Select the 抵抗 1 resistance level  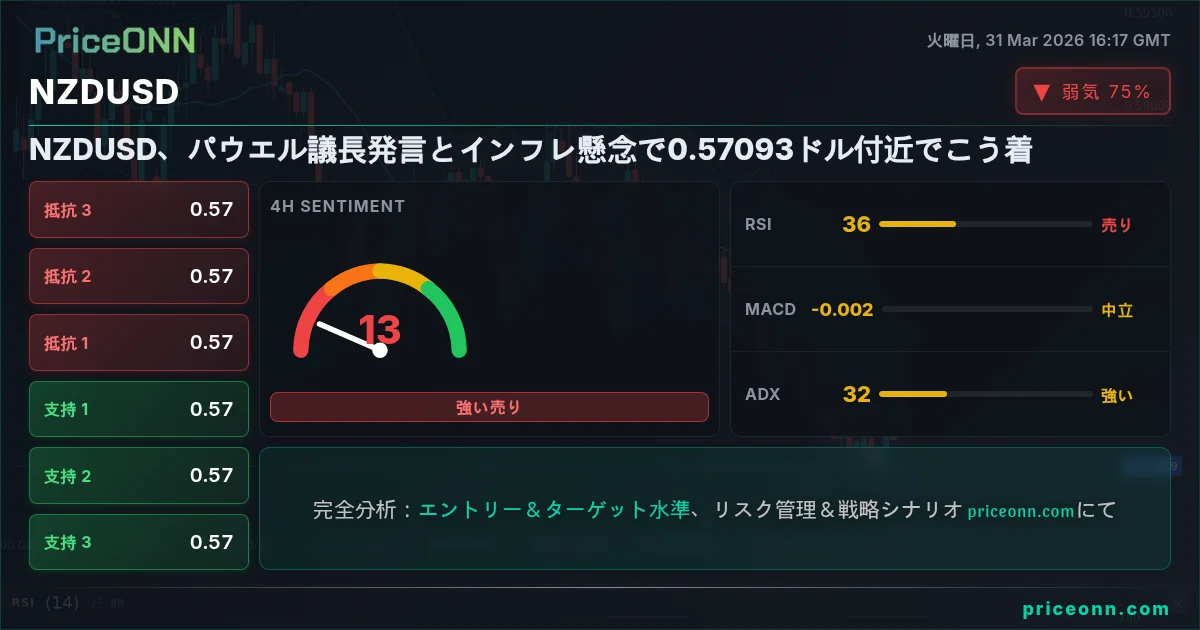coord(139,343)
